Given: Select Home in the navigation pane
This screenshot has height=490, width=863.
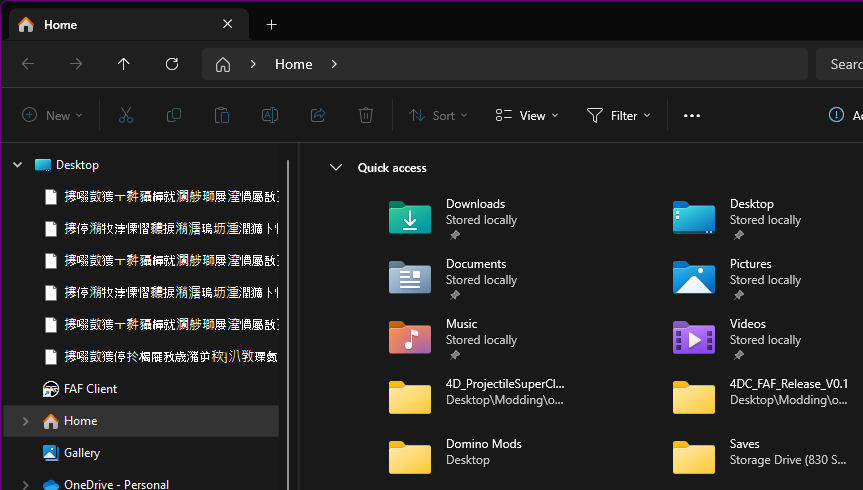Looking at the screenshot, I should [x=141, y=421].
